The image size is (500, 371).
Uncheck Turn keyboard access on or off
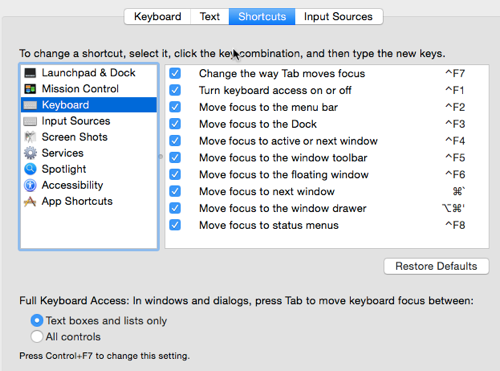(x=175, y=90)
